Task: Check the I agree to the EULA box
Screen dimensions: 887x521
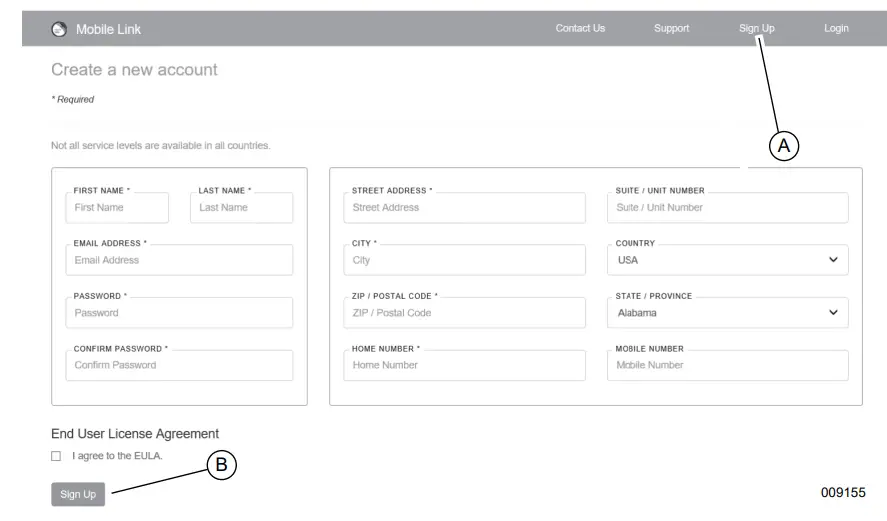Action: click(x=56, y=456)
